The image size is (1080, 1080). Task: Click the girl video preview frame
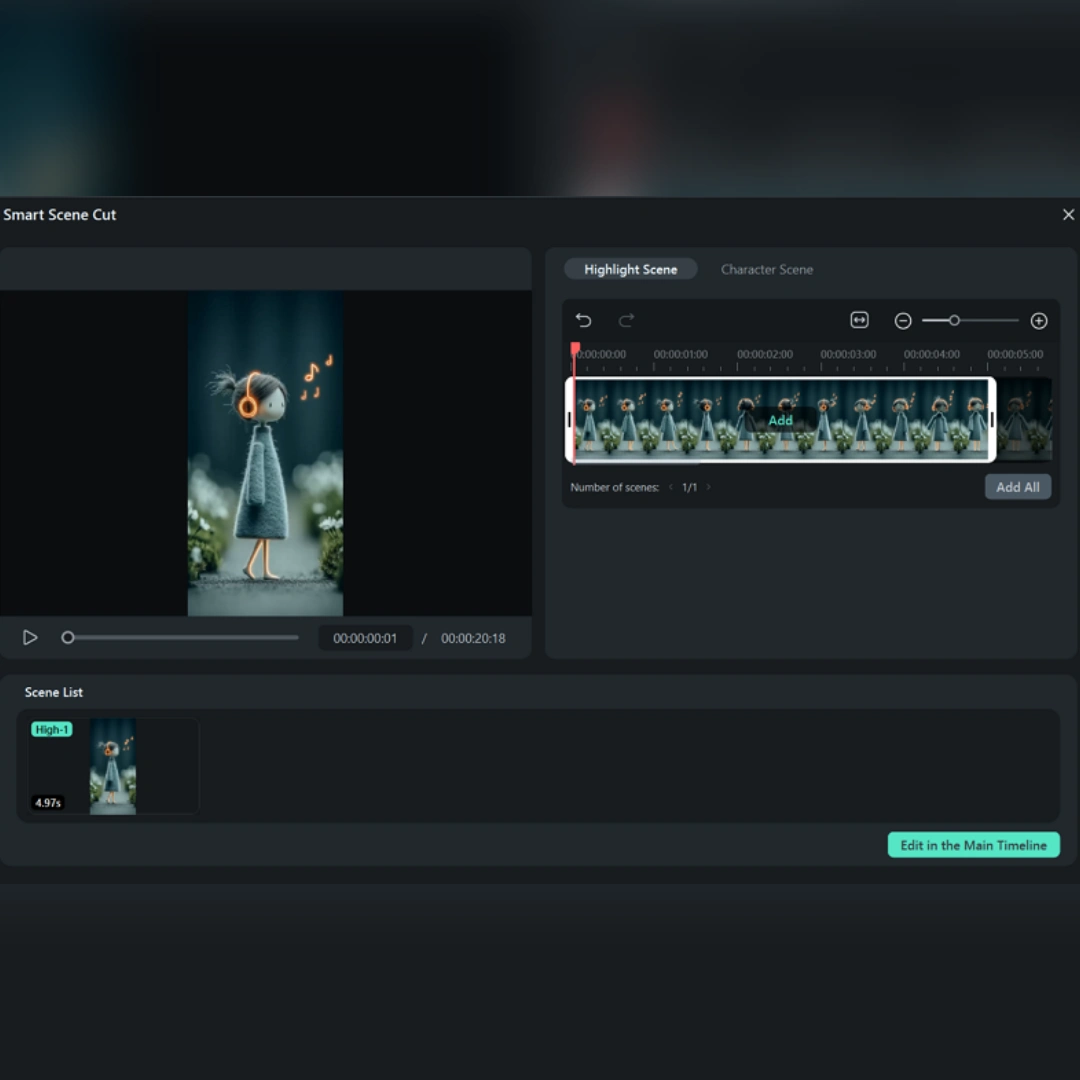pyautogui.click(x=265, y=453)
